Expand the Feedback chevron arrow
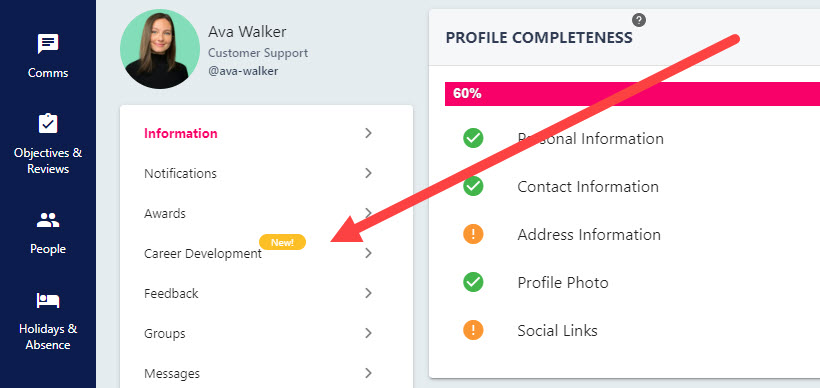This screenshot has height=388, width=820. pos(369,293)
